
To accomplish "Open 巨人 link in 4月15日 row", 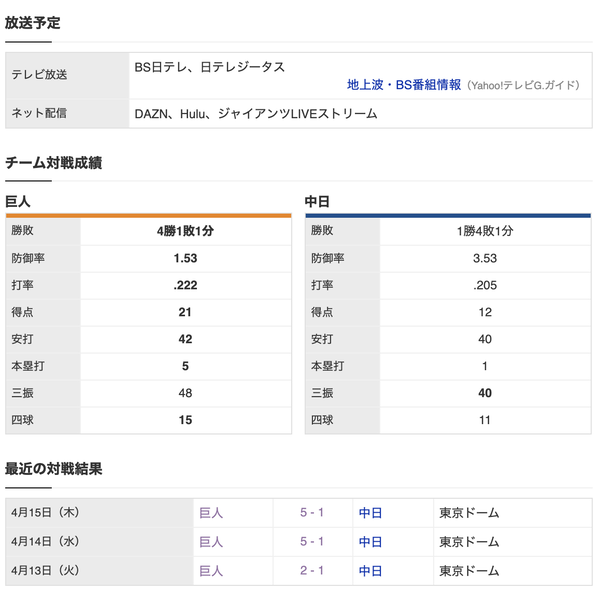I will click(211, 513).
